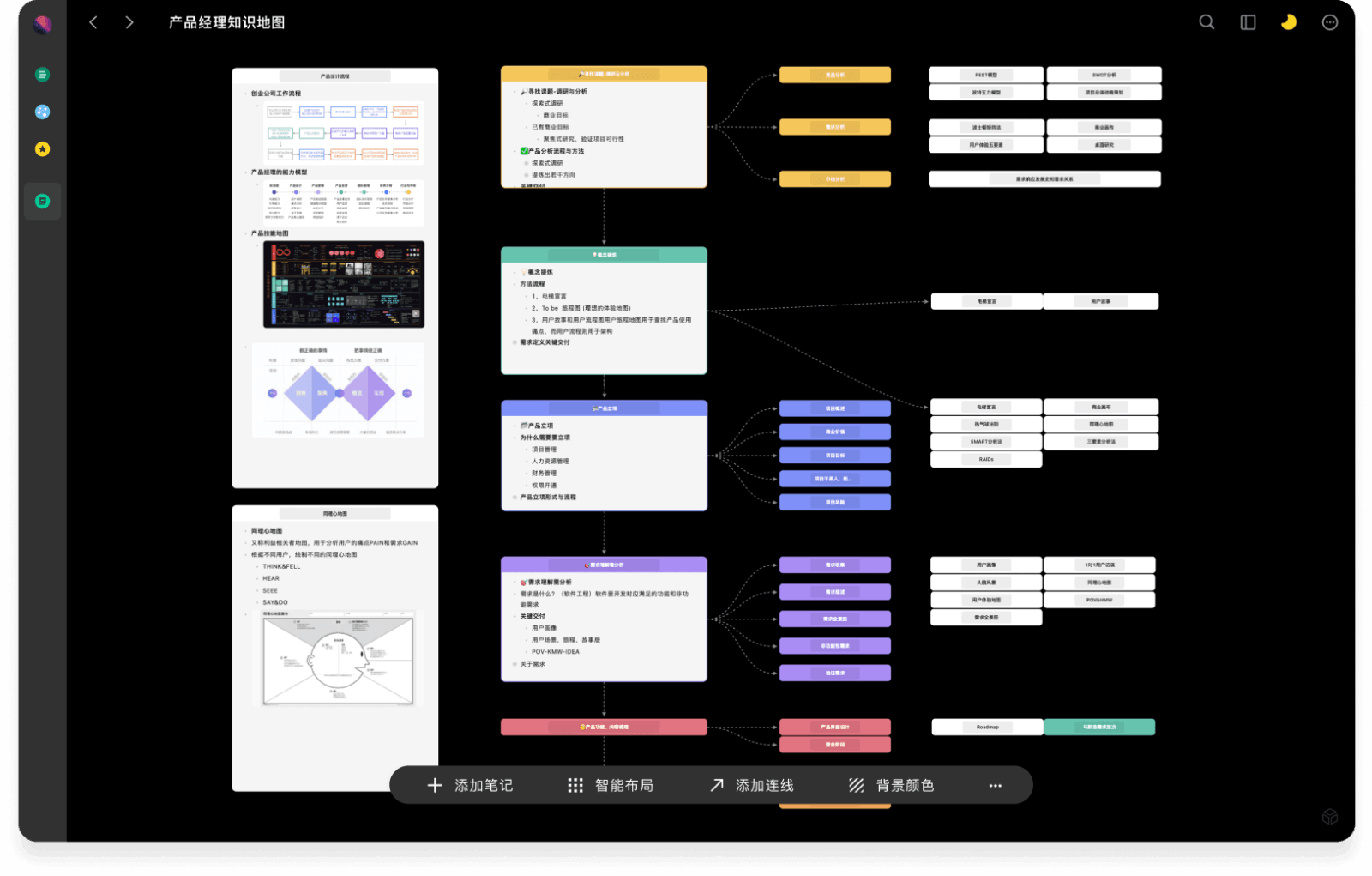
Task: Click the blue 项目风险 node
Action: 835,502
